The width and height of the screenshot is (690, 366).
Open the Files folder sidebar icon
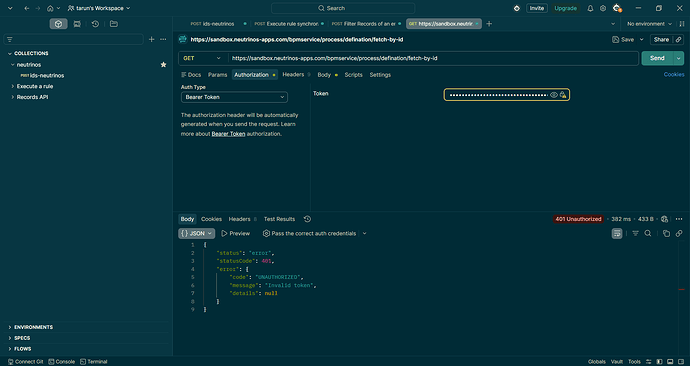114,24
